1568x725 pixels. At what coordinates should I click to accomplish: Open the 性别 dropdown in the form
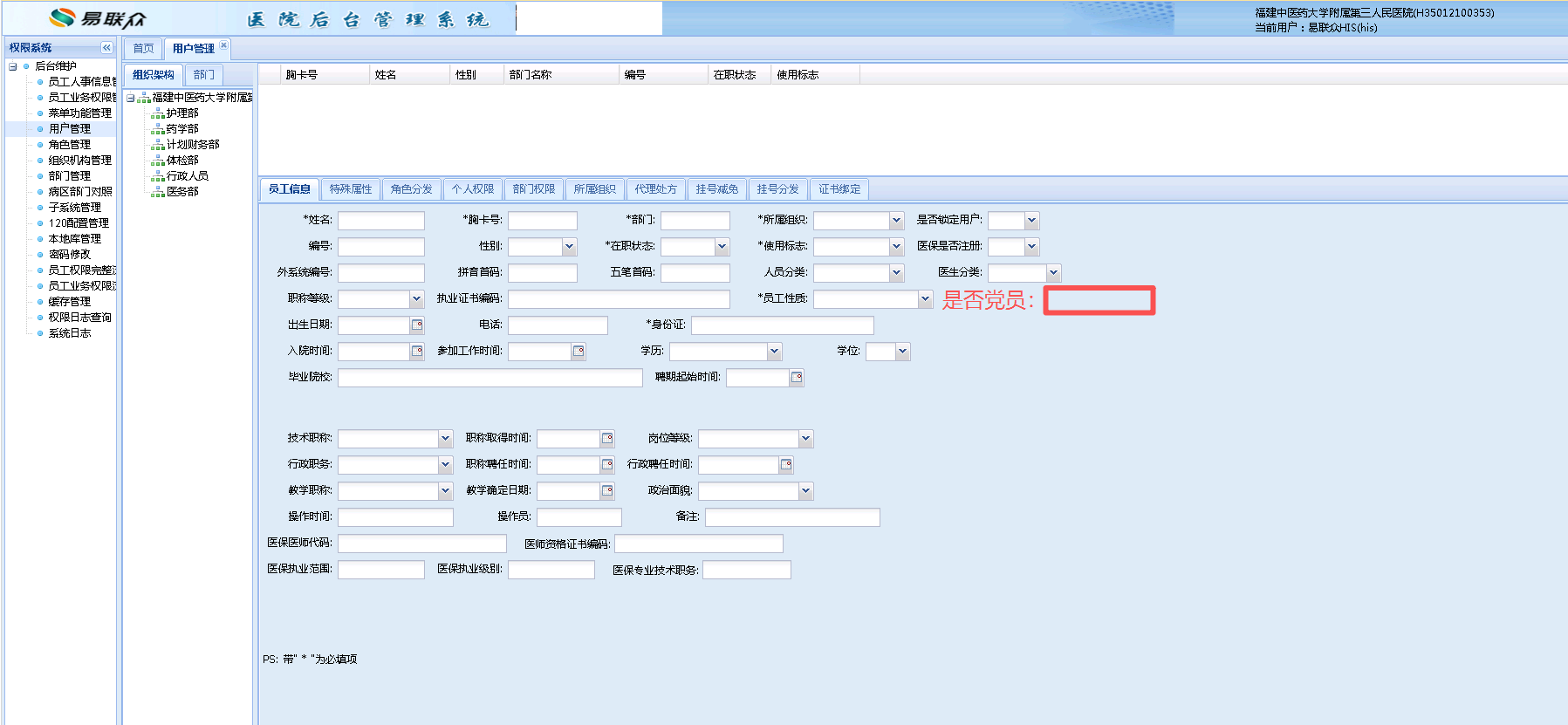click(569, 247)
